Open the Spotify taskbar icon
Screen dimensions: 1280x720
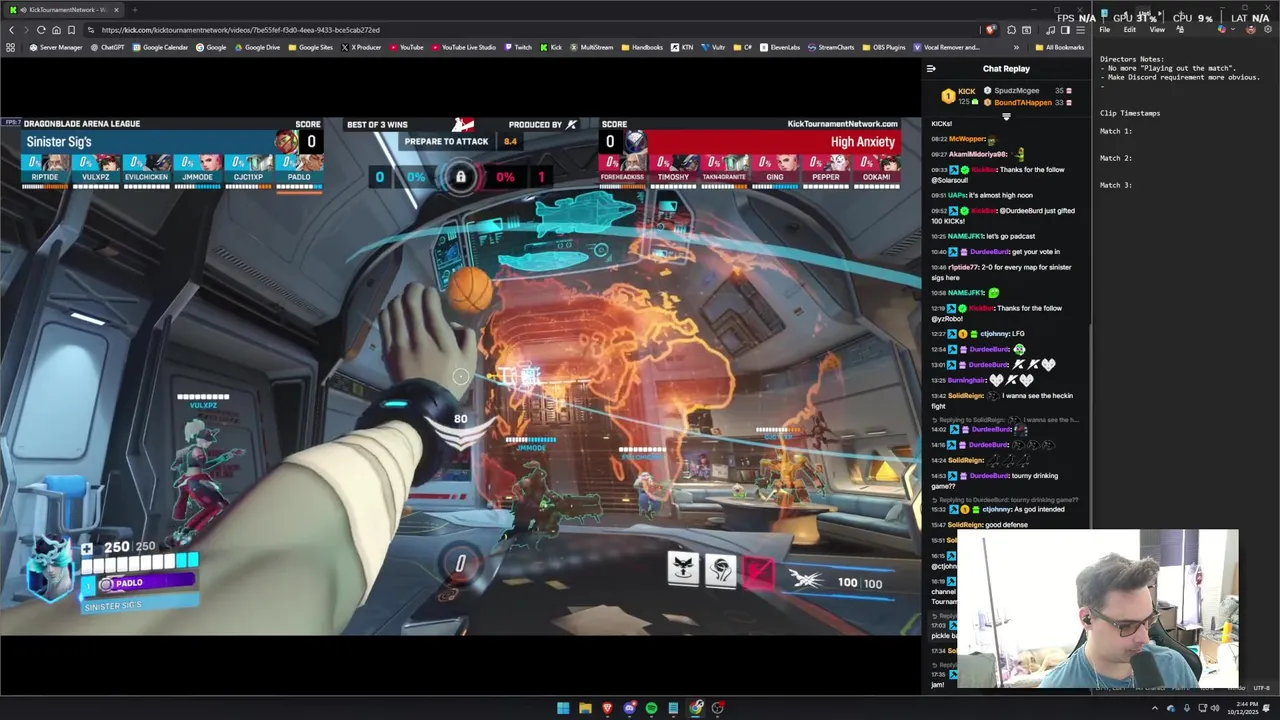click(x=651, y=708)
